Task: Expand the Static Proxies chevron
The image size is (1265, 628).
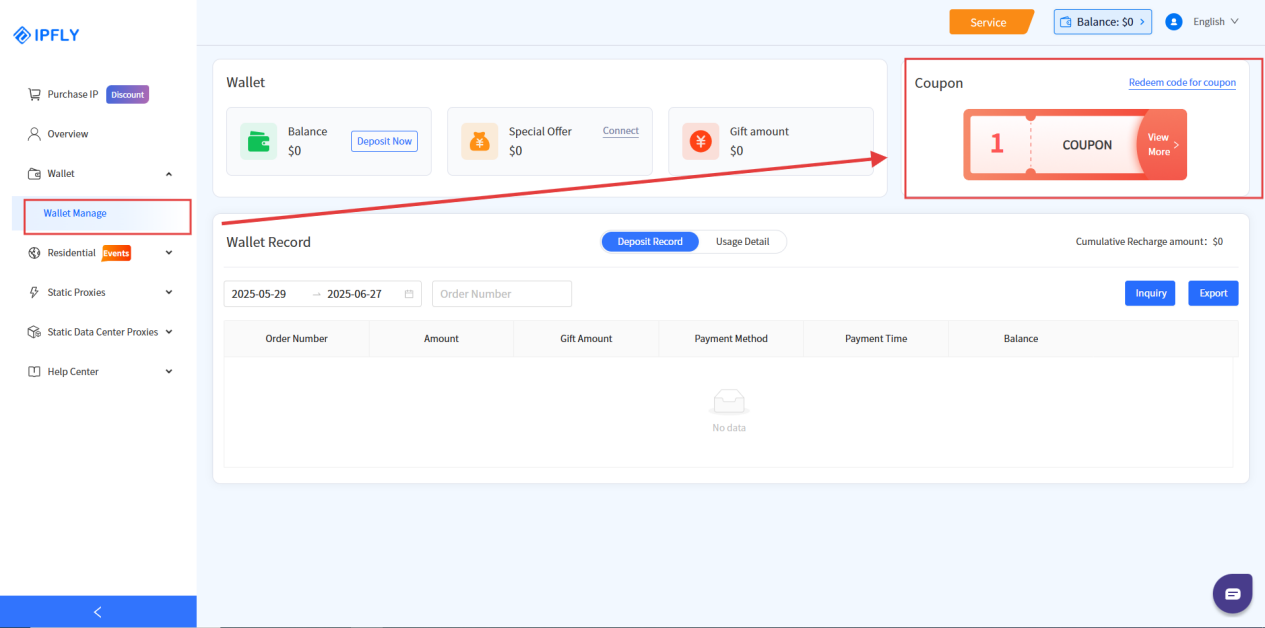Action: click(x=168, y=292)
